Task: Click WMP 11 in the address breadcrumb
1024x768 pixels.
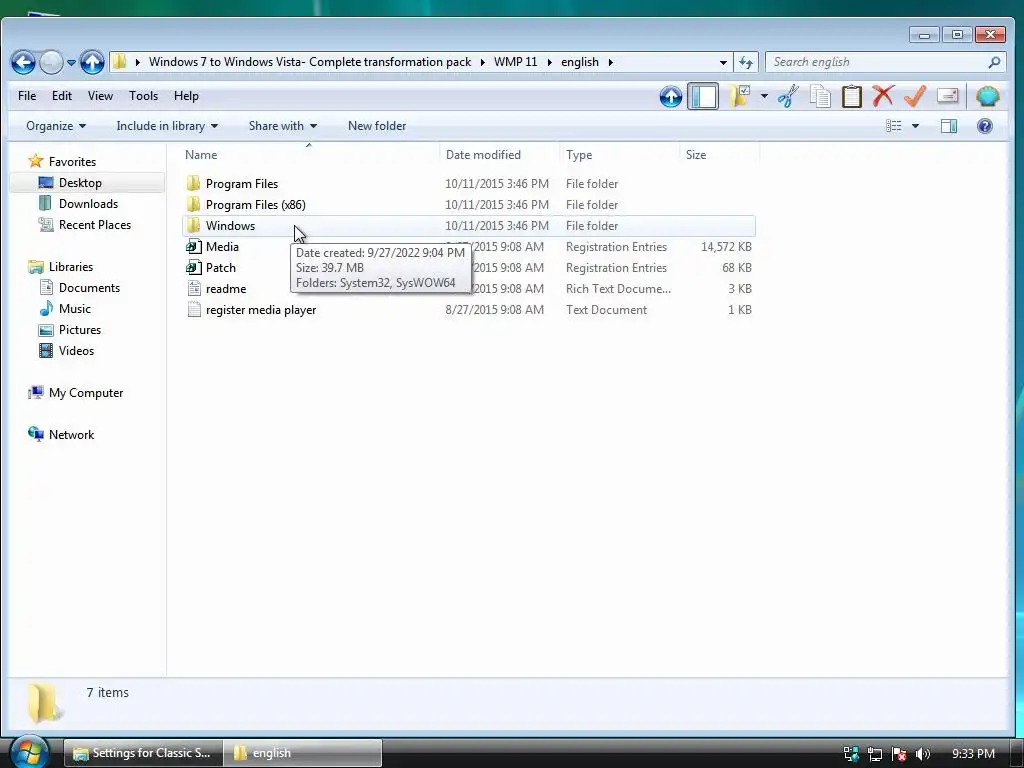Action: pos(515,62)
